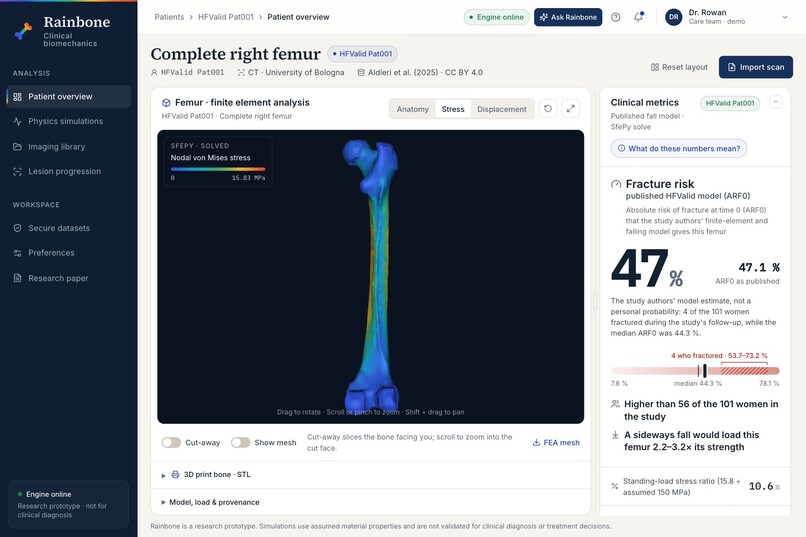The height and width of the screenshot is (537, 806).
Task: Click the von Mises stress color legend bar
Action: [218, 169]
